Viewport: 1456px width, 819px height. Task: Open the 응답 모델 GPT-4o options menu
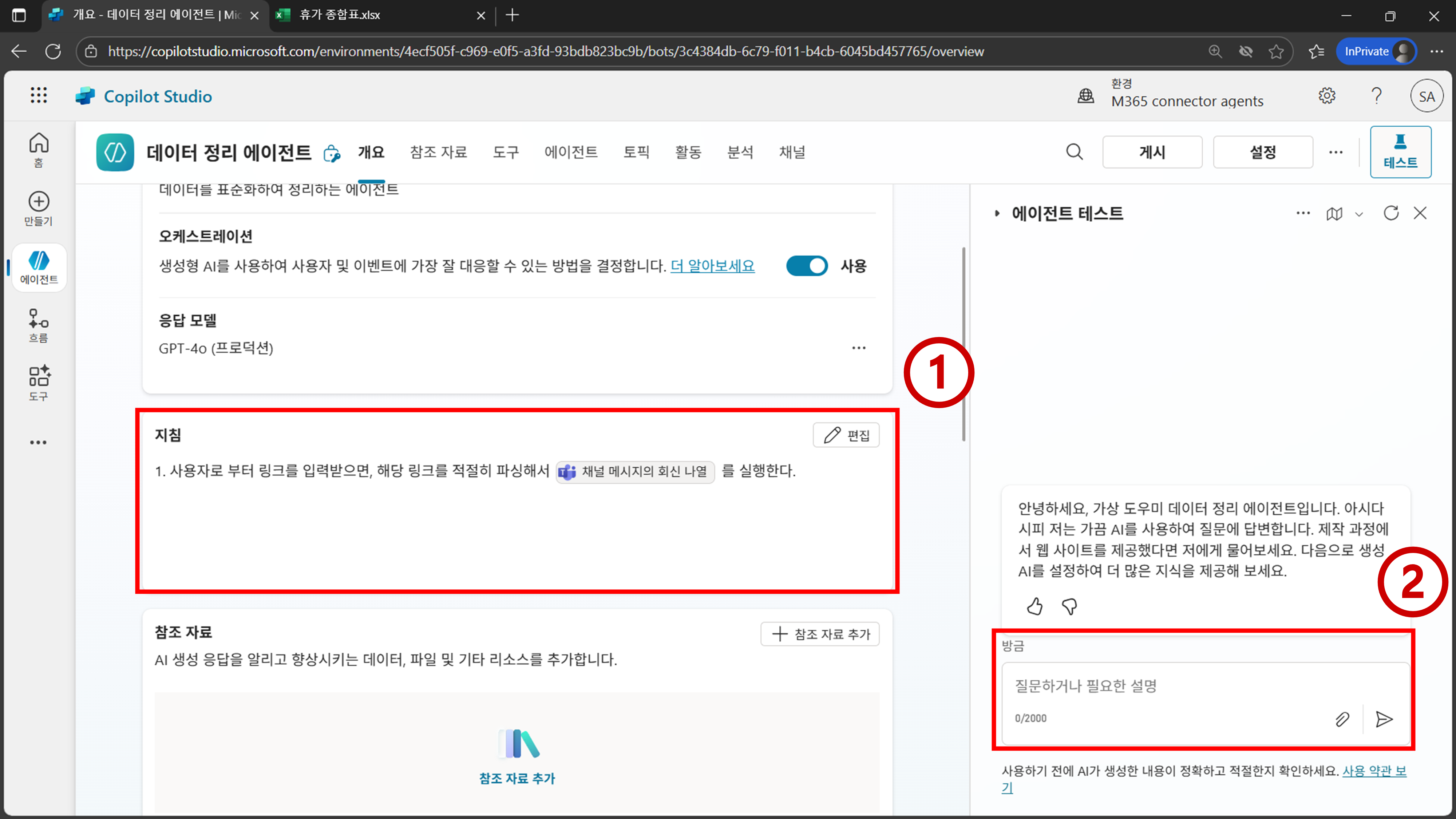(x=859, y=348)
